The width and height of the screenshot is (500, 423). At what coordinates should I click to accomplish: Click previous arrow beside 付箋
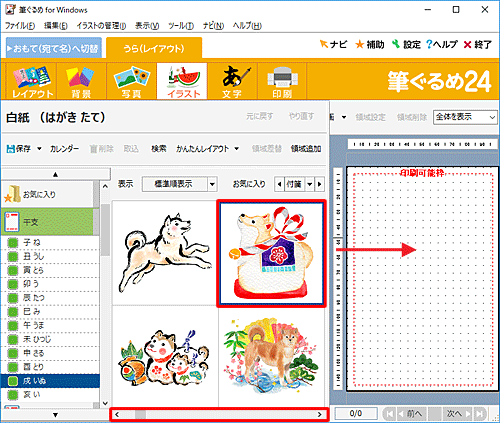click(x=280, y=184)
